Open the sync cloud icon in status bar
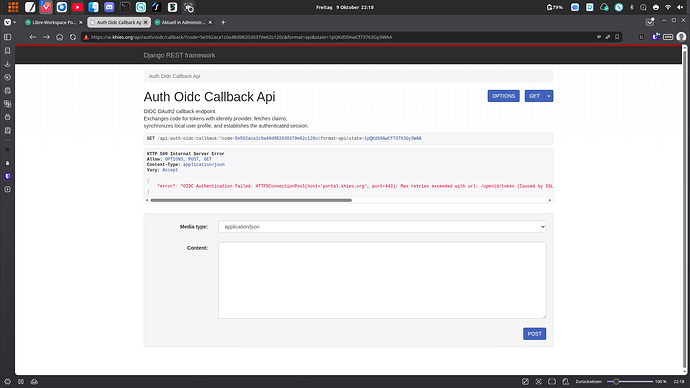This screenshot has width=690, height=388. tap(34, 381)
